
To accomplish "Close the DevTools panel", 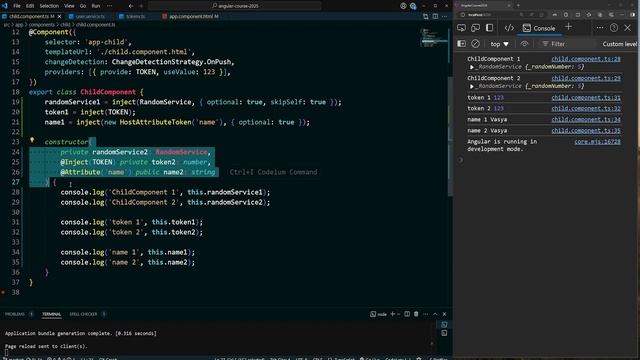I will pos(627,28).
